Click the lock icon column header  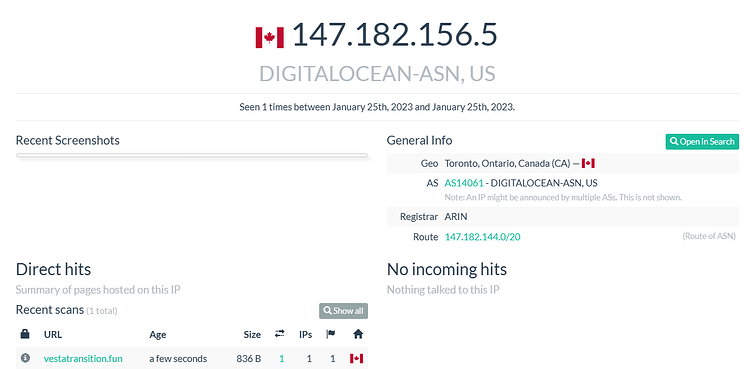coord(25,334)
